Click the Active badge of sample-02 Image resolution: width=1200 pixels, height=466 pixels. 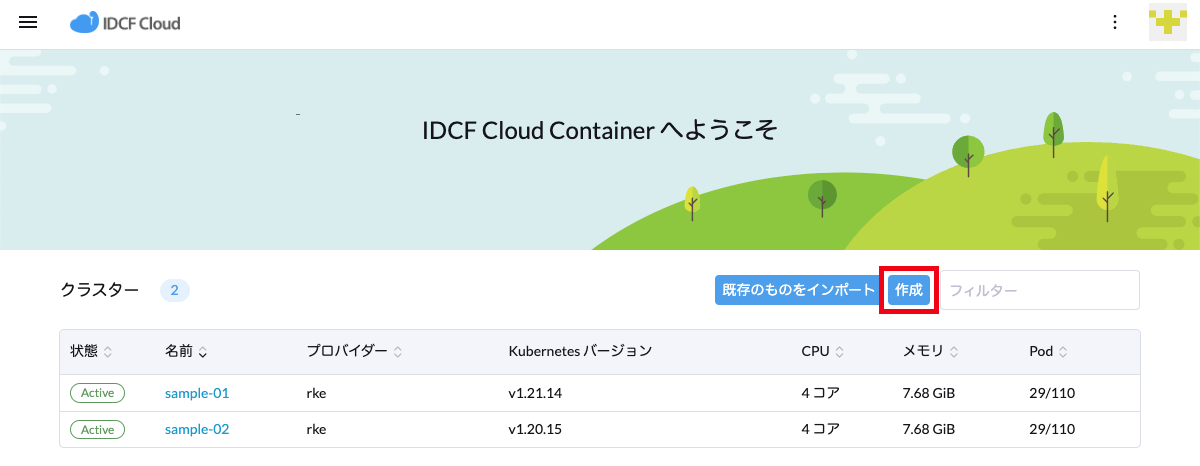[x=97, y=429]
